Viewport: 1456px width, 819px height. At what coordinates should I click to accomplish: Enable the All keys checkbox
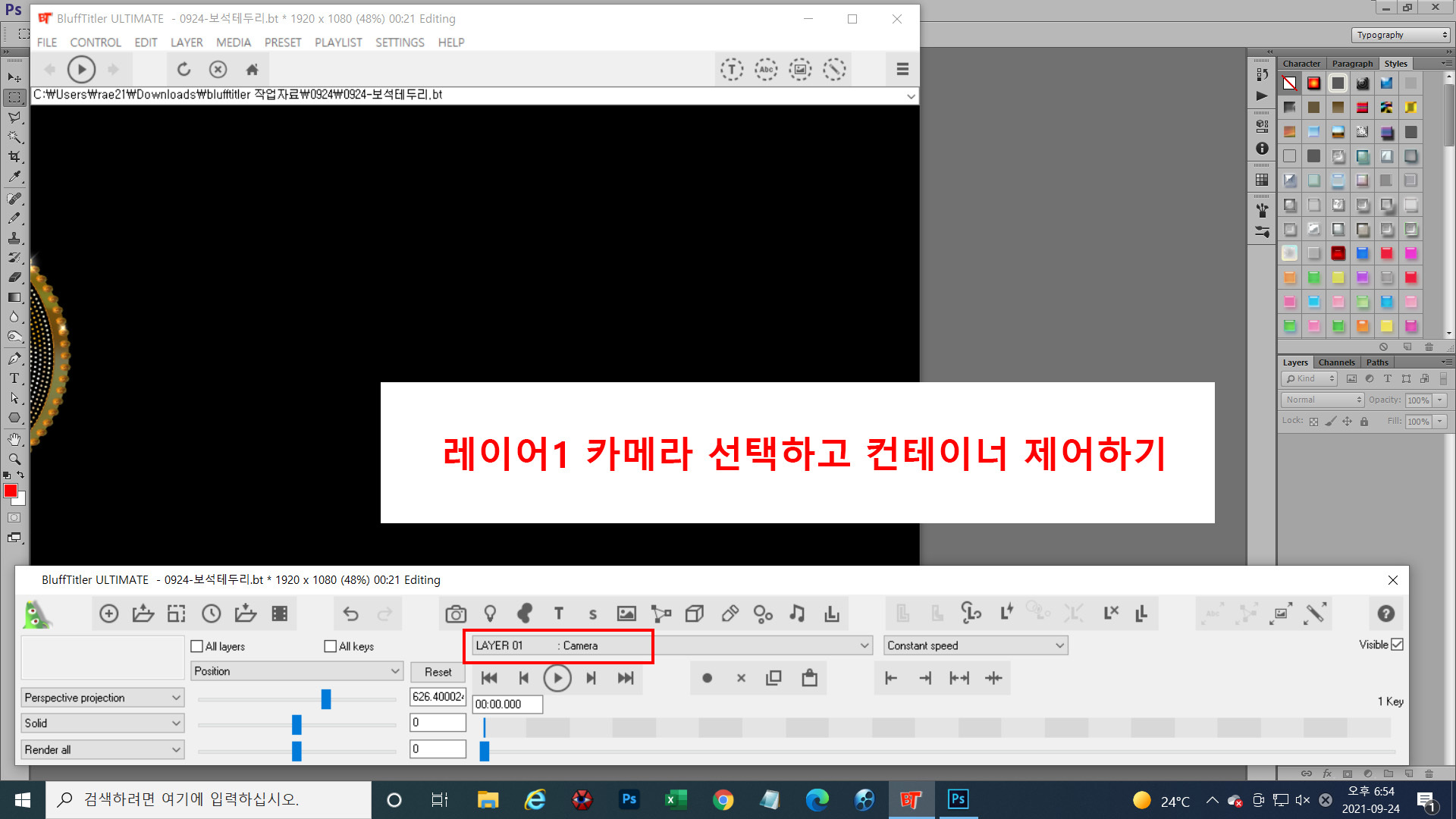[330, 646]
